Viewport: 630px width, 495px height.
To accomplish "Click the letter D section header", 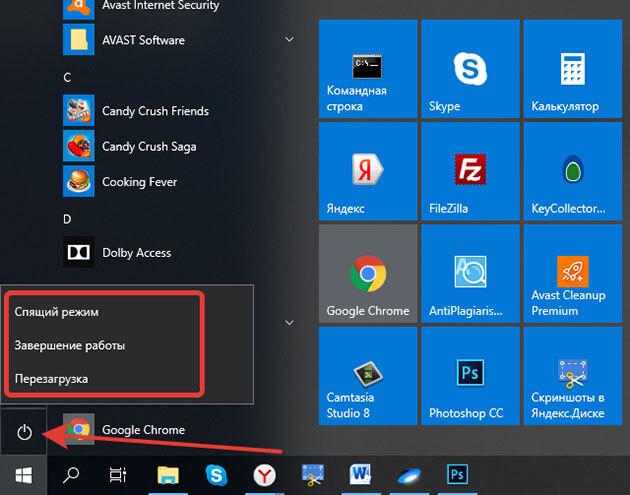I will click(x=67, y=219).
